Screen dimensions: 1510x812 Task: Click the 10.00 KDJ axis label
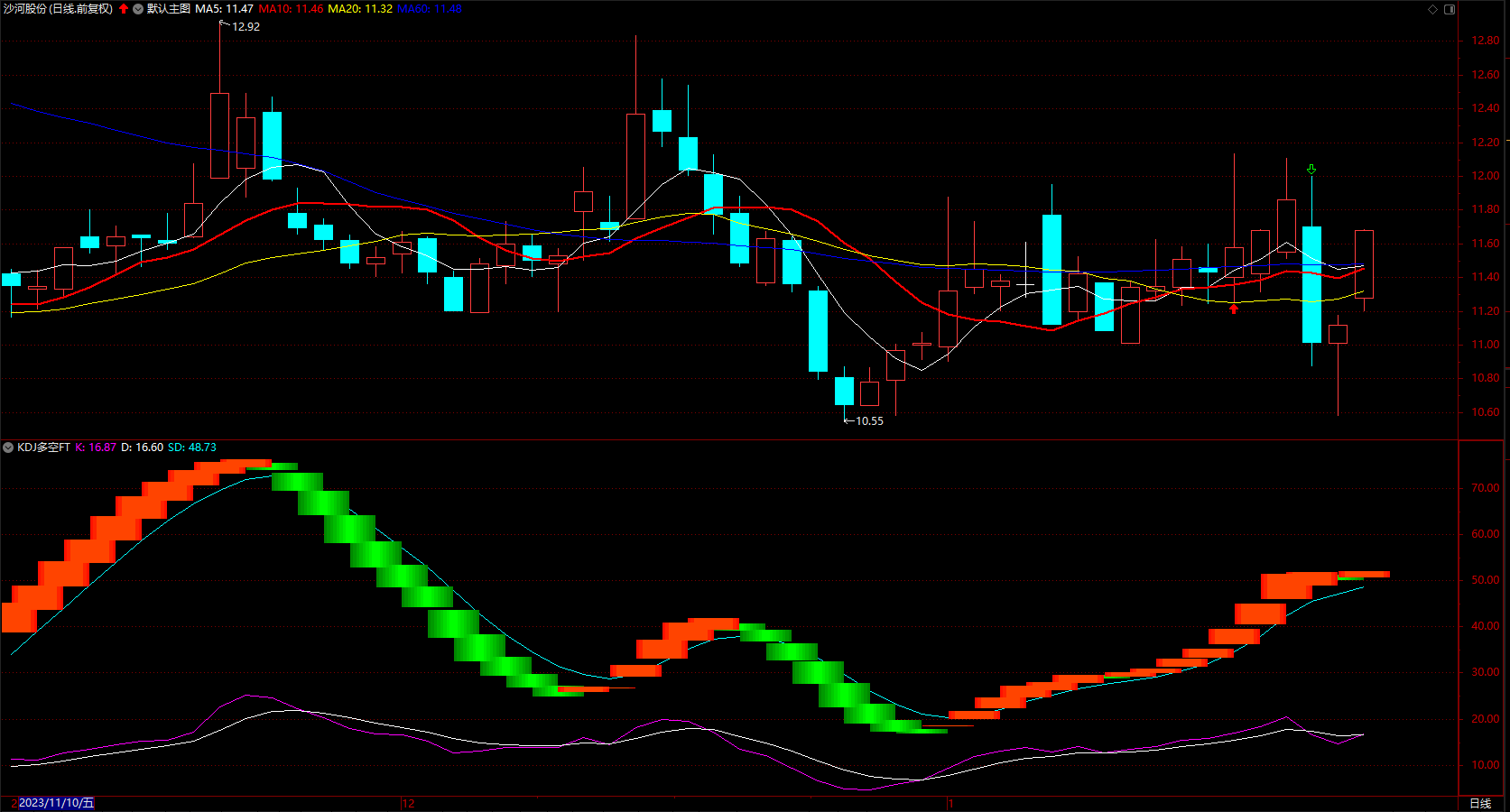tap(1486, 765)
